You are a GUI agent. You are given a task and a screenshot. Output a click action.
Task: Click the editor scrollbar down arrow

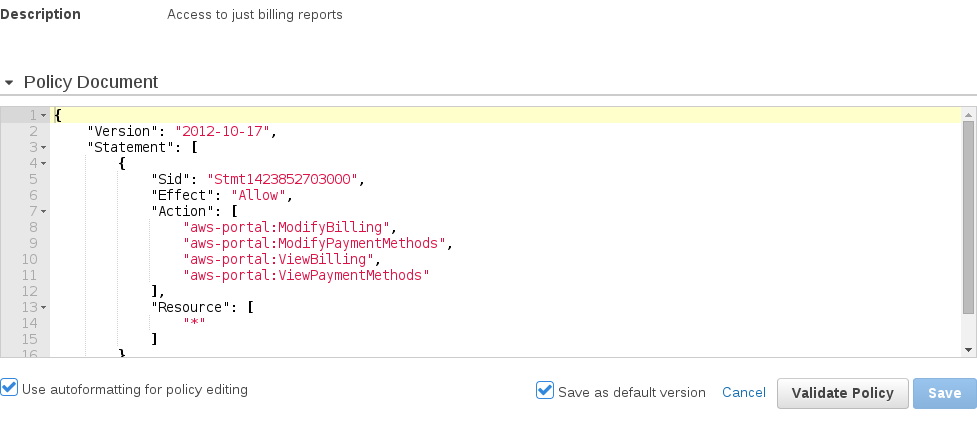968,348
